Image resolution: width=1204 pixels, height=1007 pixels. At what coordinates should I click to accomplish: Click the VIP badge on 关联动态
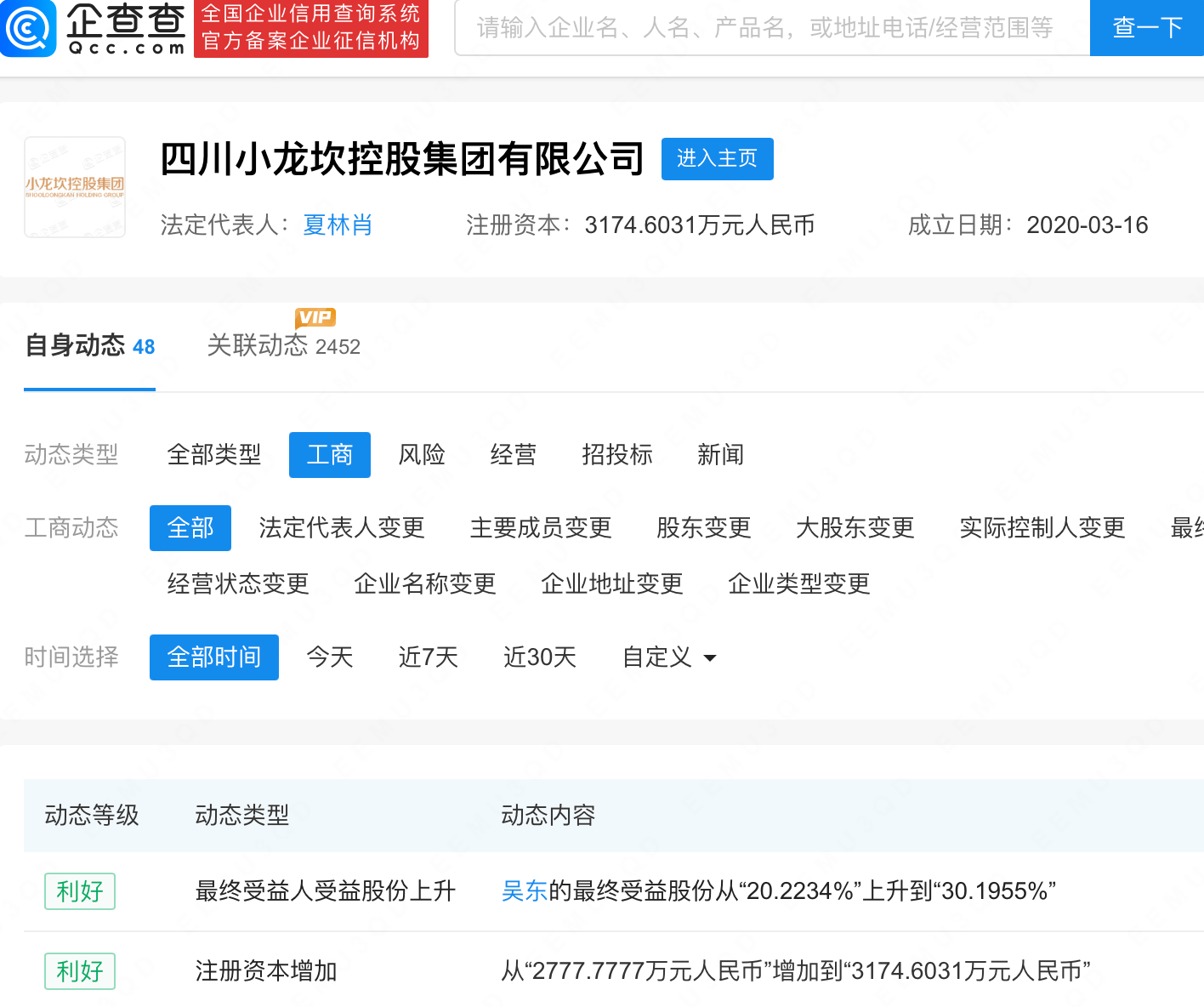pos(315,317)
